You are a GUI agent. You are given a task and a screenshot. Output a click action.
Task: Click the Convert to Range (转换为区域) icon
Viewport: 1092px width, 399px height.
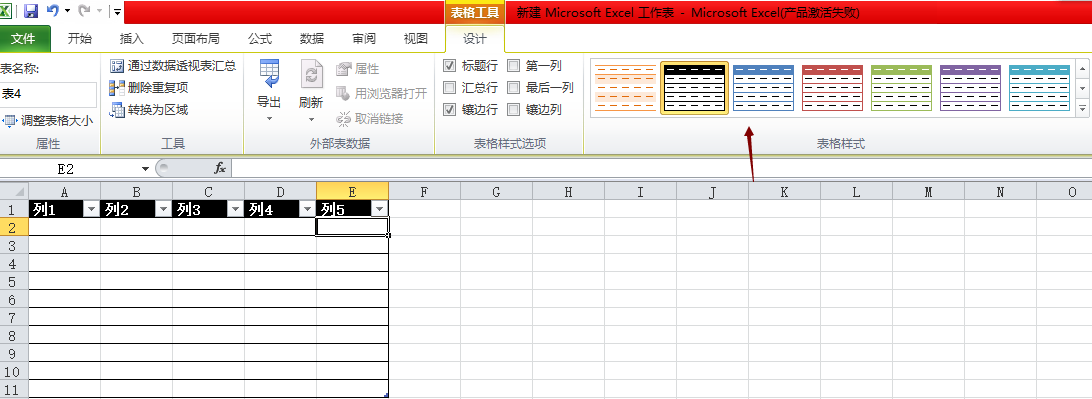coord(116,109)
